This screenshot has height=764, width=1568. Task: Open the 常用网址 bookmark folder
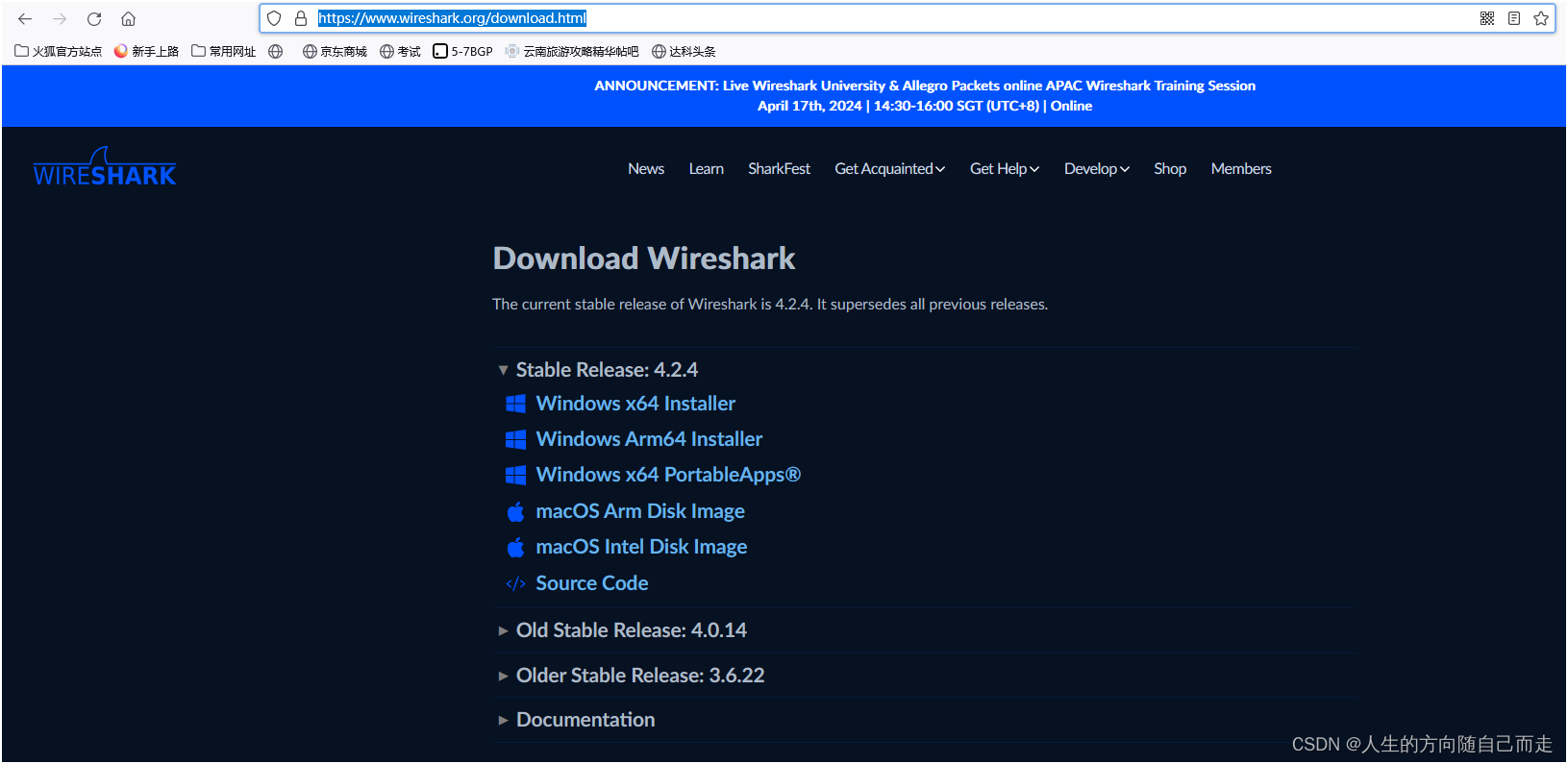coord(224,51)
